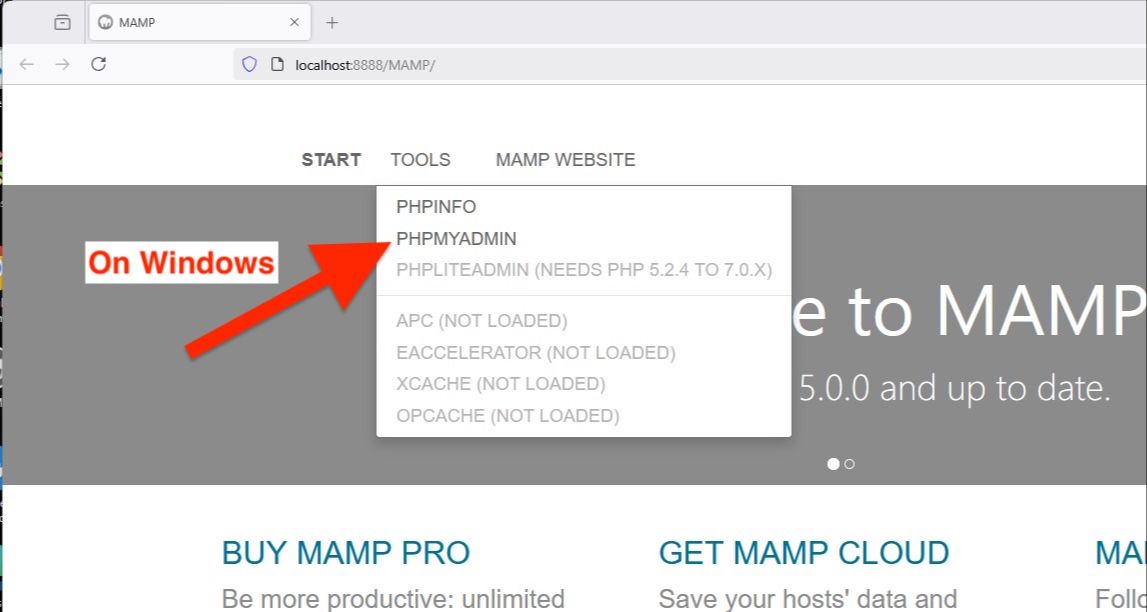Viewport: 1147px width, 612px height.
Task: Select the first carousel dot indicator
Action: tap(833, 464)
